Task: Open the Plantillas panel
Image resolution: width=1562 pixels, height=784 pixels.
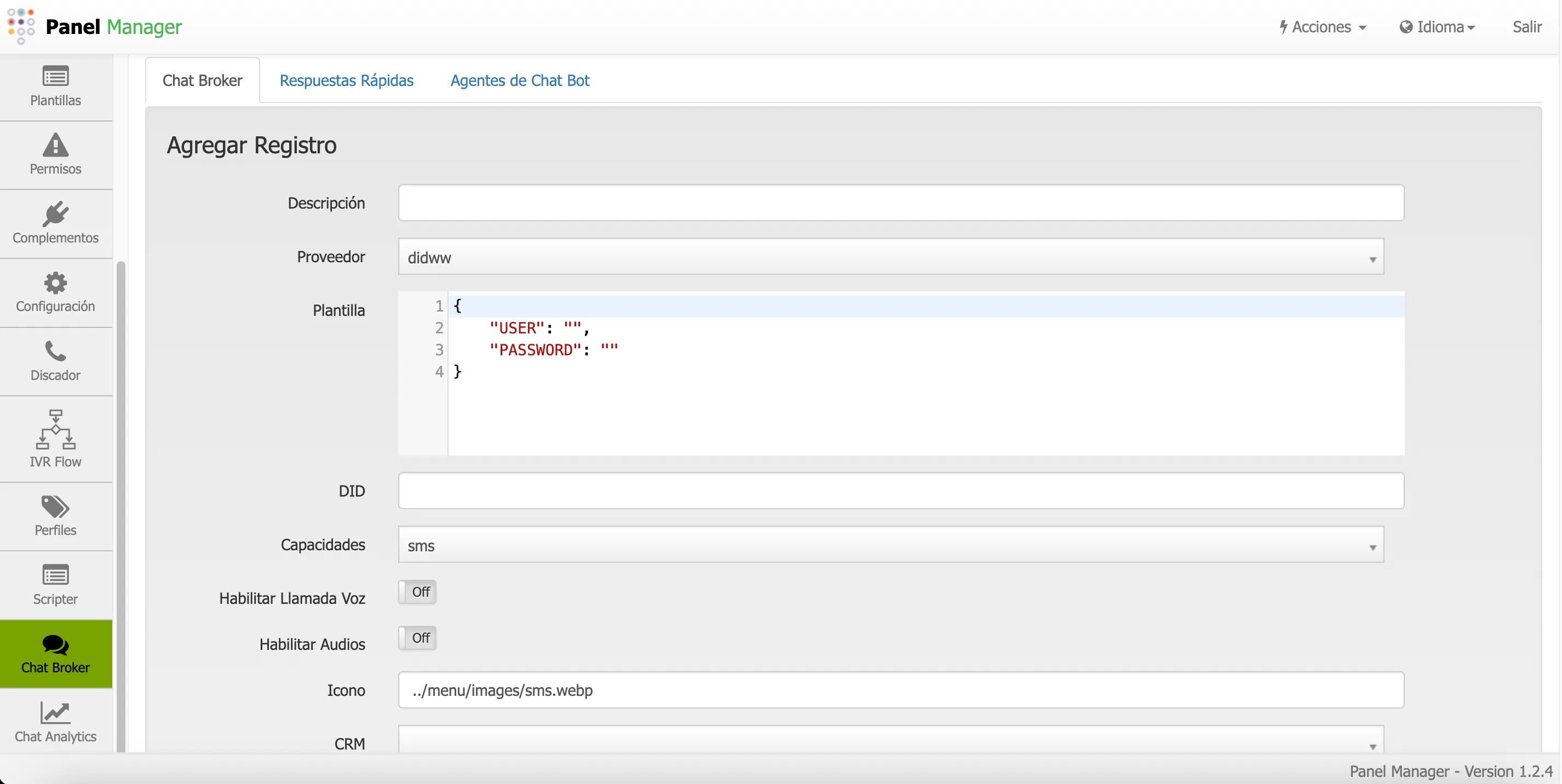Action: [55, 87]
